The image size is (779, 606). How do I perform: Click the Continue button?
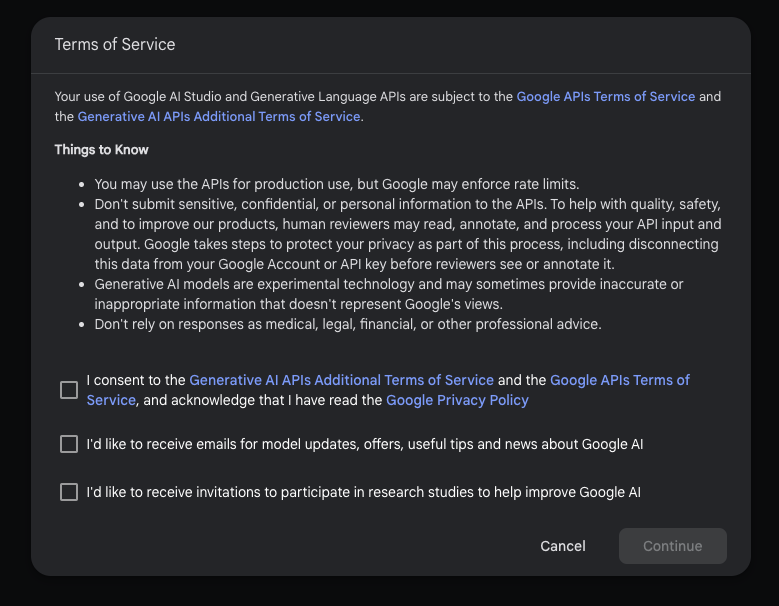(672, 546)
